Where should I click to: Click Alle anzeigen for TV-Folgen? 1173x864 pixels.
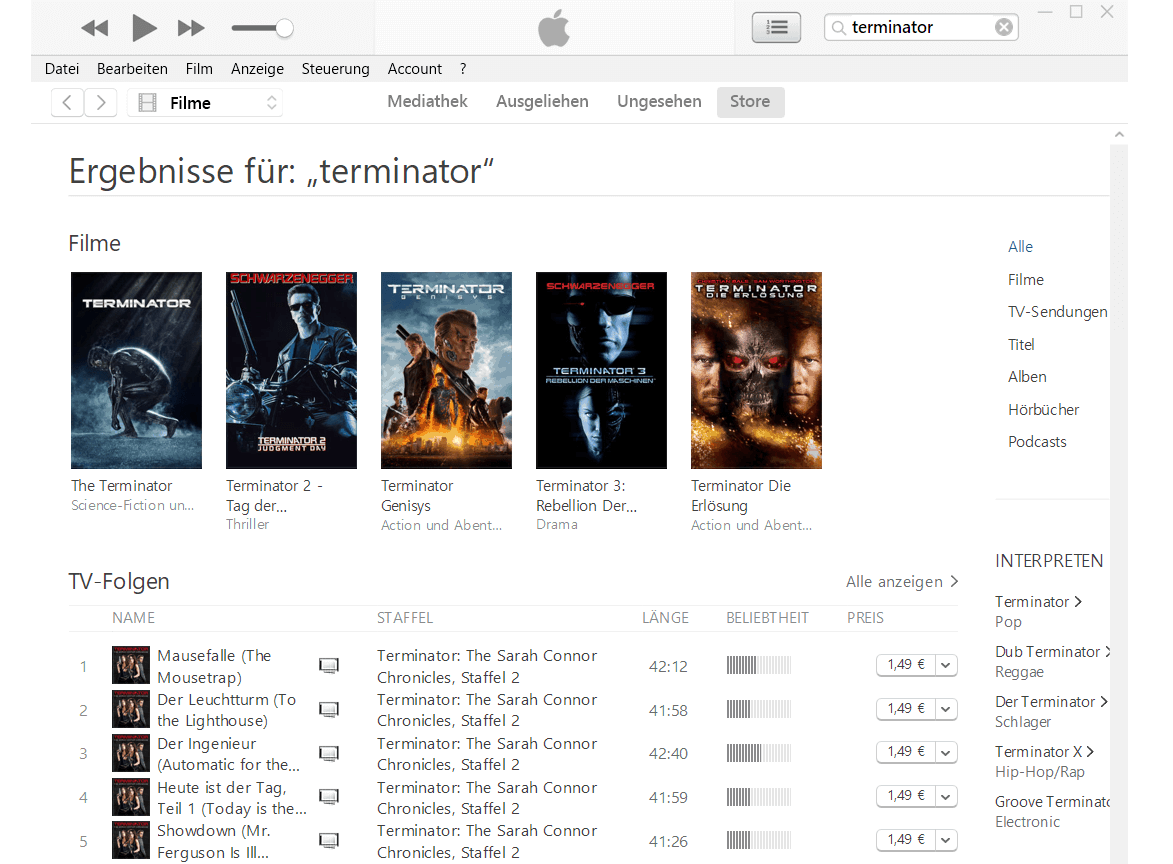pos(902,582)
